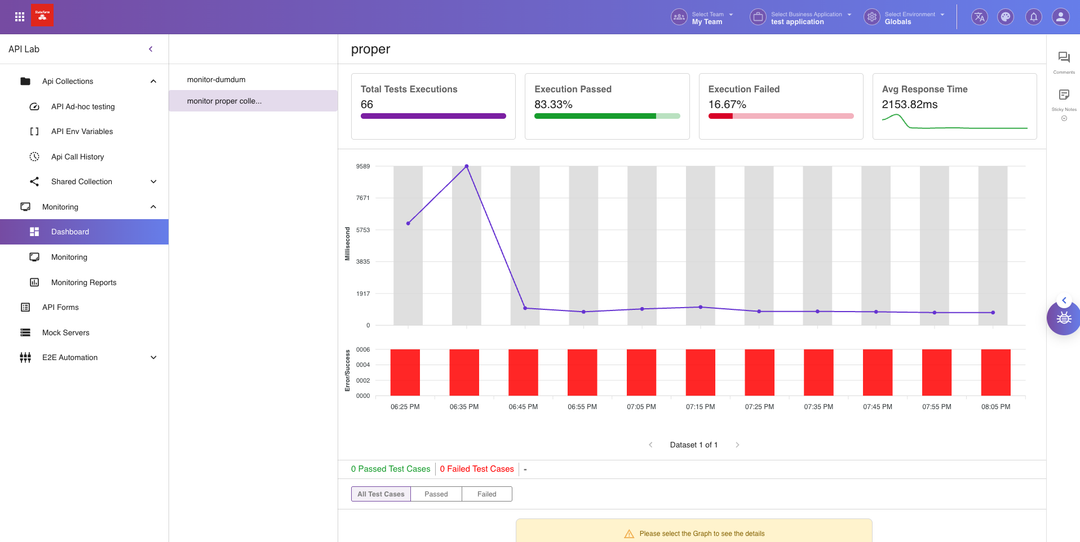The height and width of the screenshot is (542, 1080).
Task: Filter by All Test Cases
Action: tap(381, 494)
